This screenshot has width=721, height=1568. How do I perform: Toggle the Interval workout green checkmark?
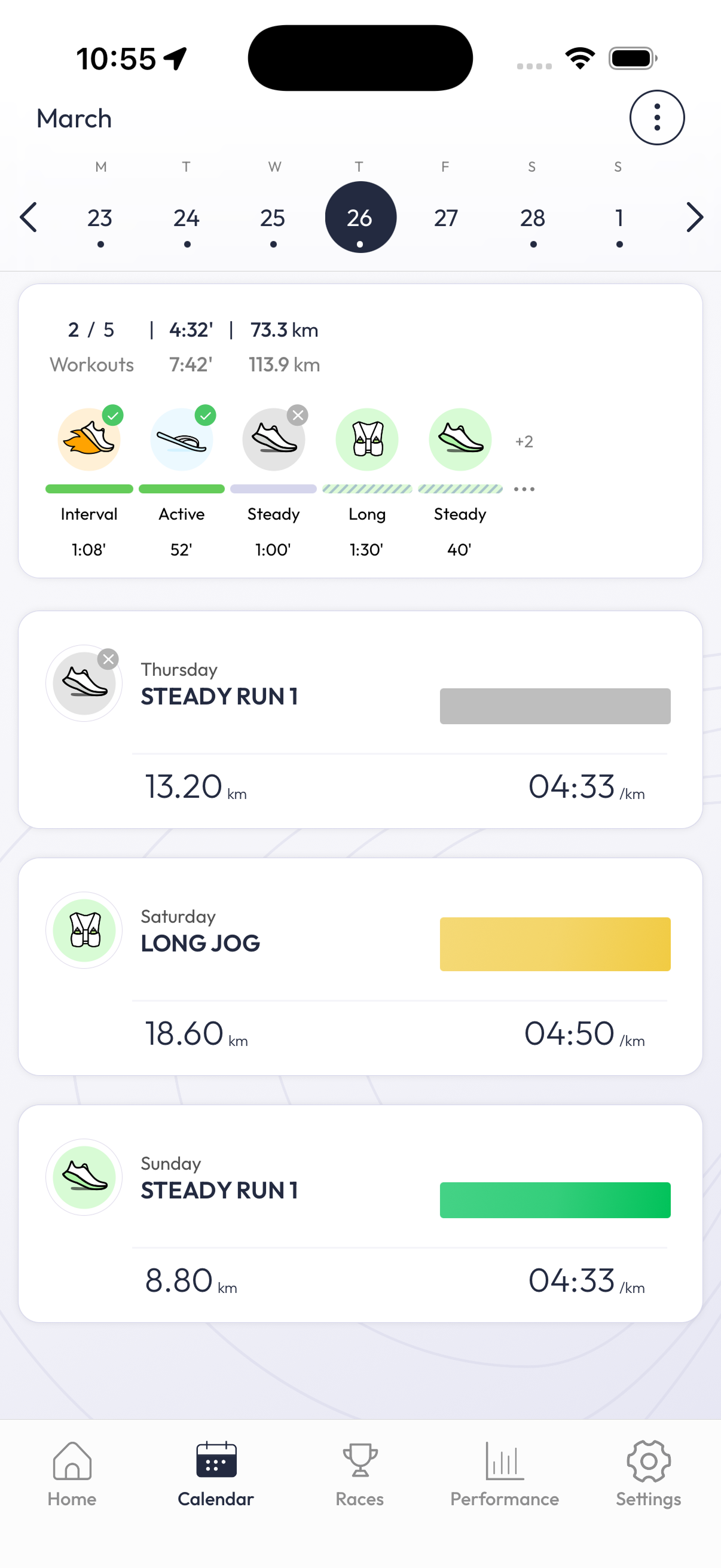point(113,415)
